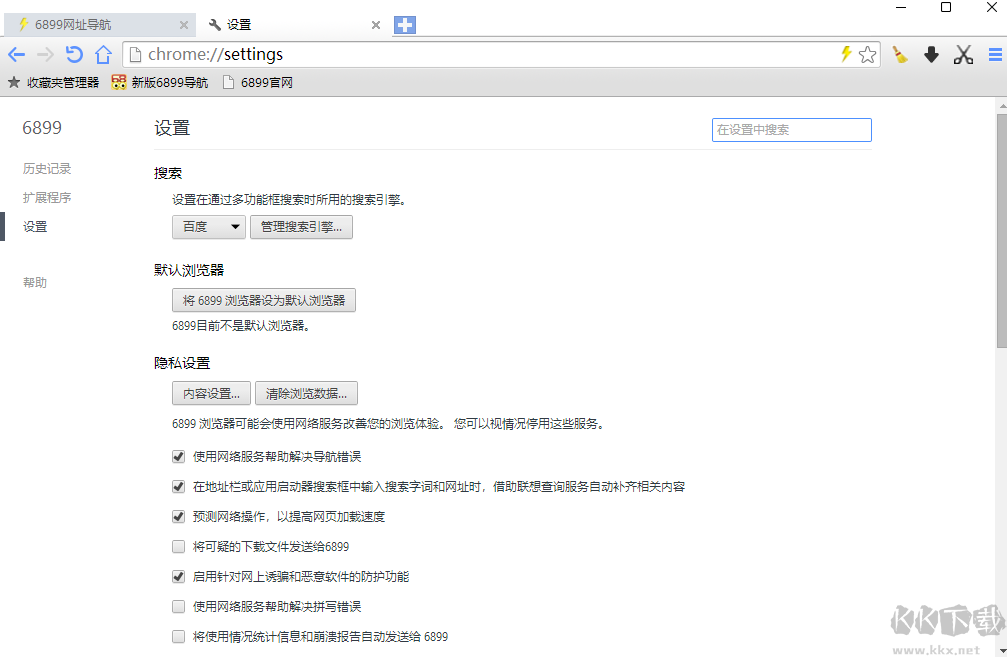Open downloads via the arrow icon
Viewport: 1007px width, 657px height.
pyautogui.click(x=931, y=55)
